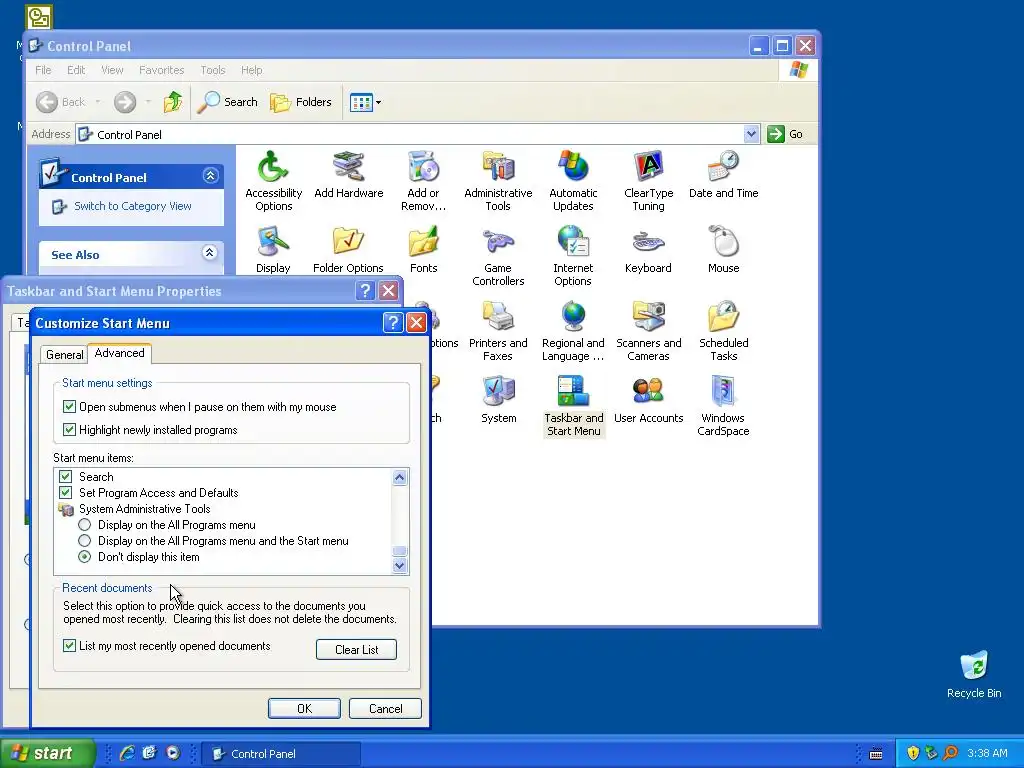This screenshot has height=768, width=1024.
Task: Open Accessibility Options in Control Panel
Action: (x=273, y=181)
